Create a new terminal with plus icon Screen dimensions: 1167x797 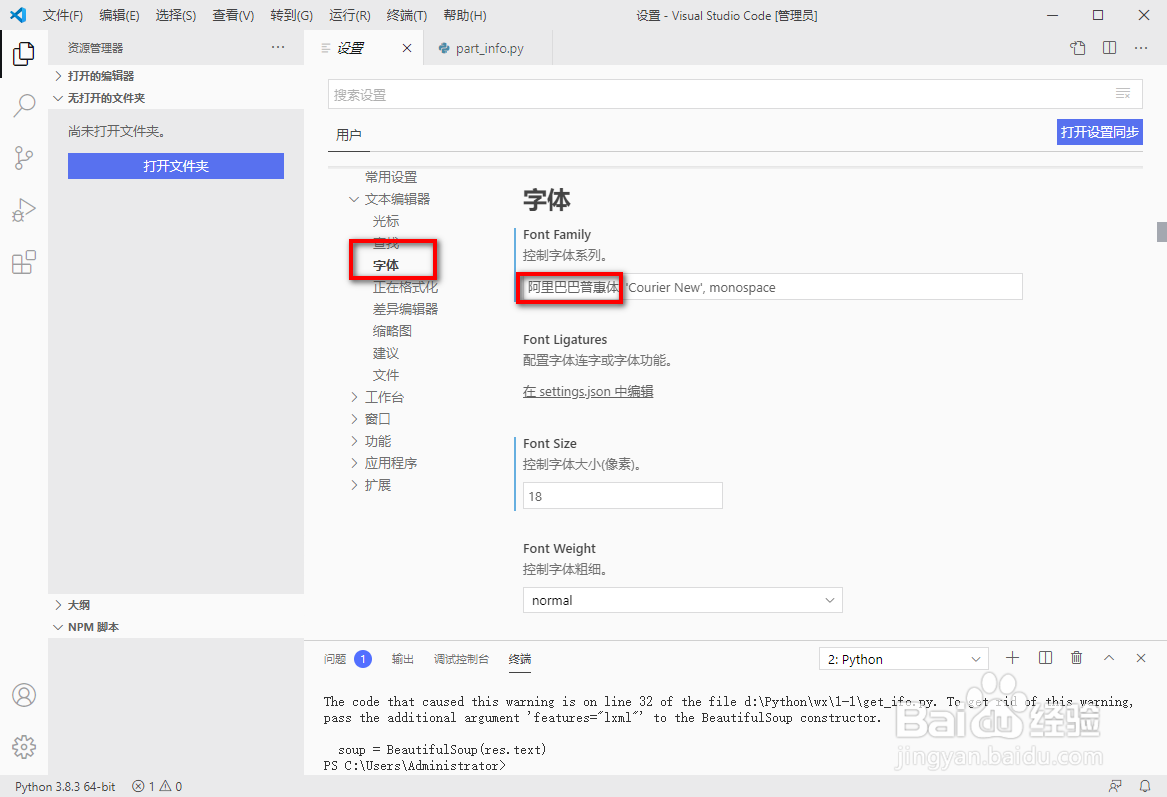tap(1012, 658)
